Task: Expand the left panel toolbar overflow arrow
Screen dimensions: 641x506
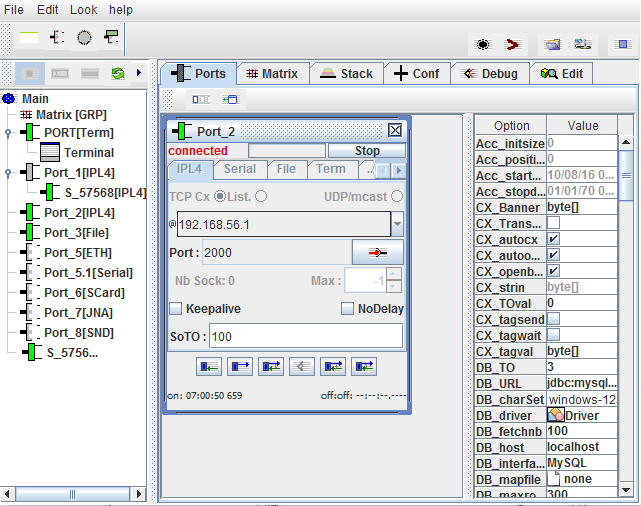Action: [x=139, y=73]
